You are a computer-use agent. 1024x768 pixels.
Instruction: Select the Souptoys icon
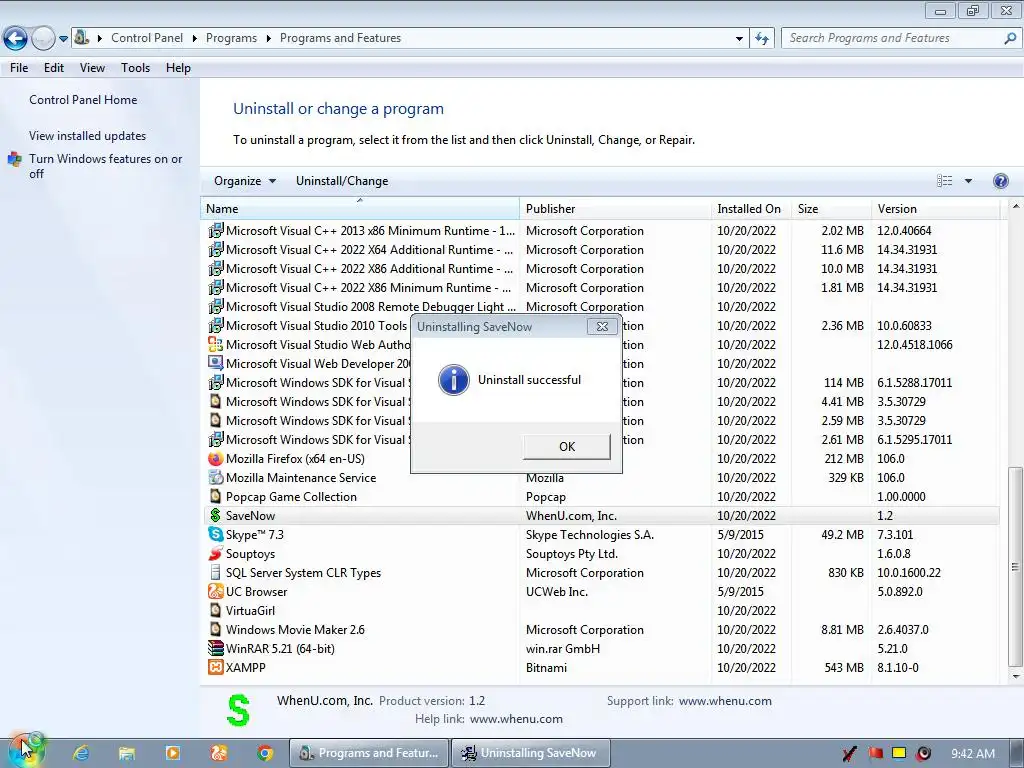(215, 553)
